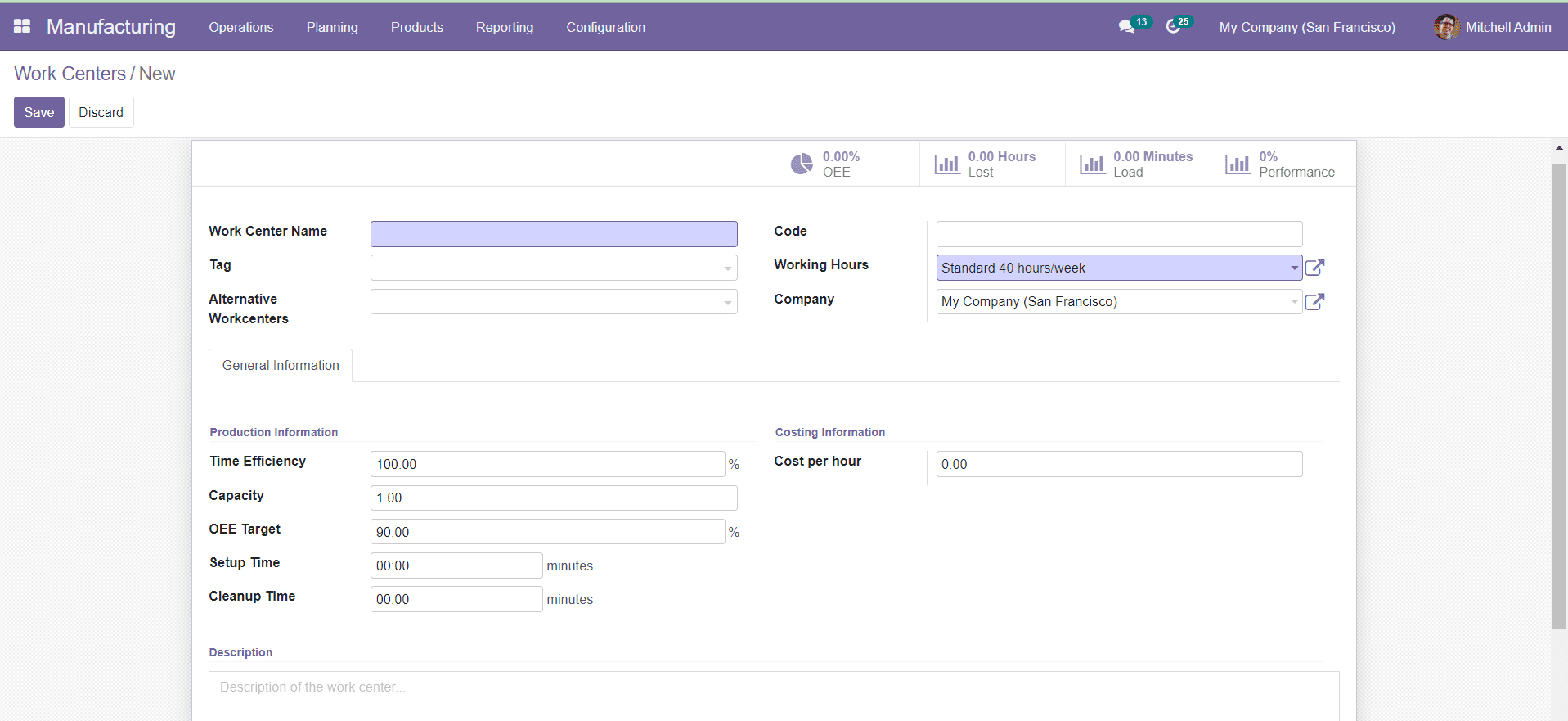Viewport: 1568px width, 721px height.
Task: Open the Working Hours dropdown
Action: pyautogui.click(x=1294, y=268)
